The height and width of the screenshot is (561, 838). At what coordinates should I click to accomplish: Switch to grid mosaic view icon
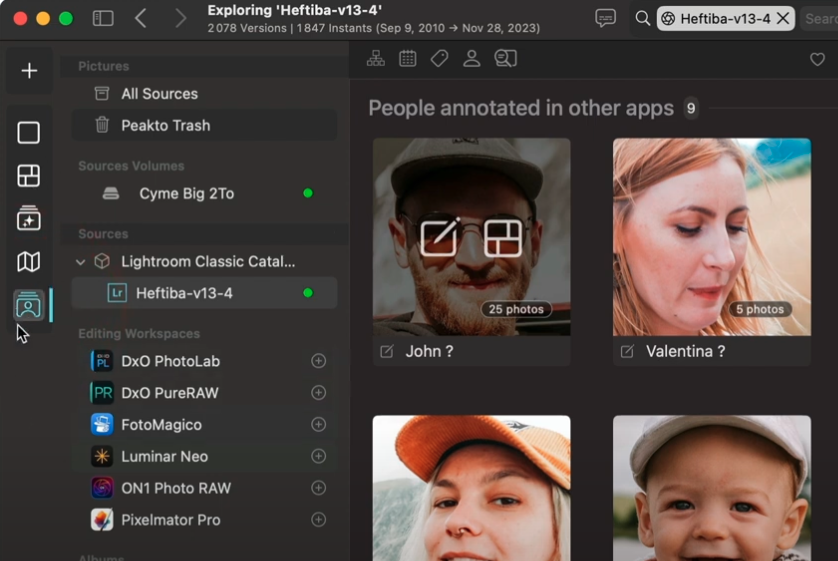[x=28, y=175]
